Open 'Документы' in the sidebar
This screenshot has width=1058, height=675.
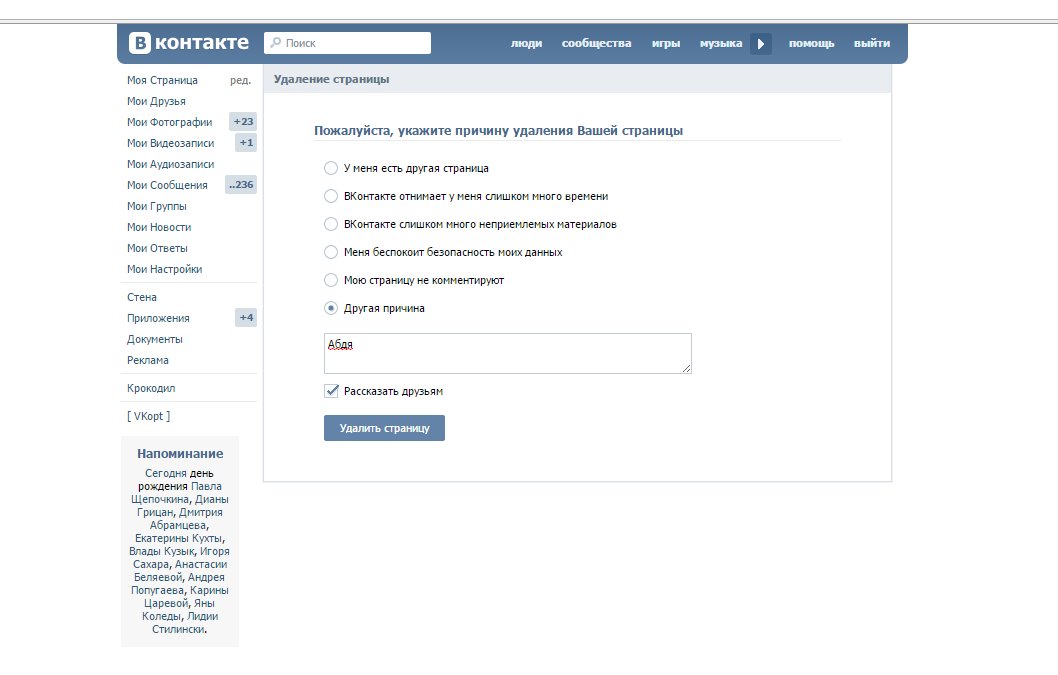155,339
